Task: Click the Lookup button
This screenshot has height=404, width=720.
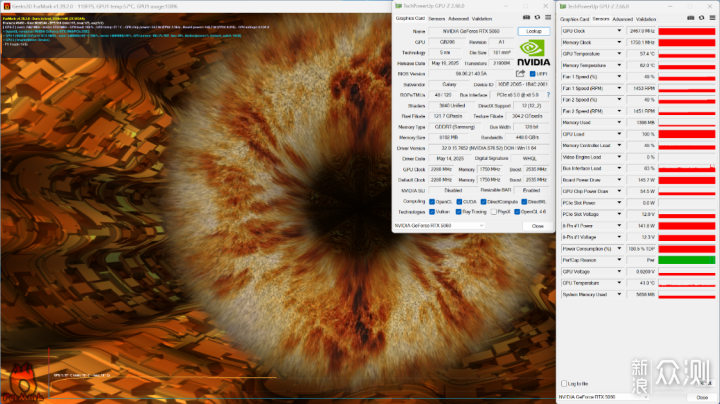Action: coord(534,31)
